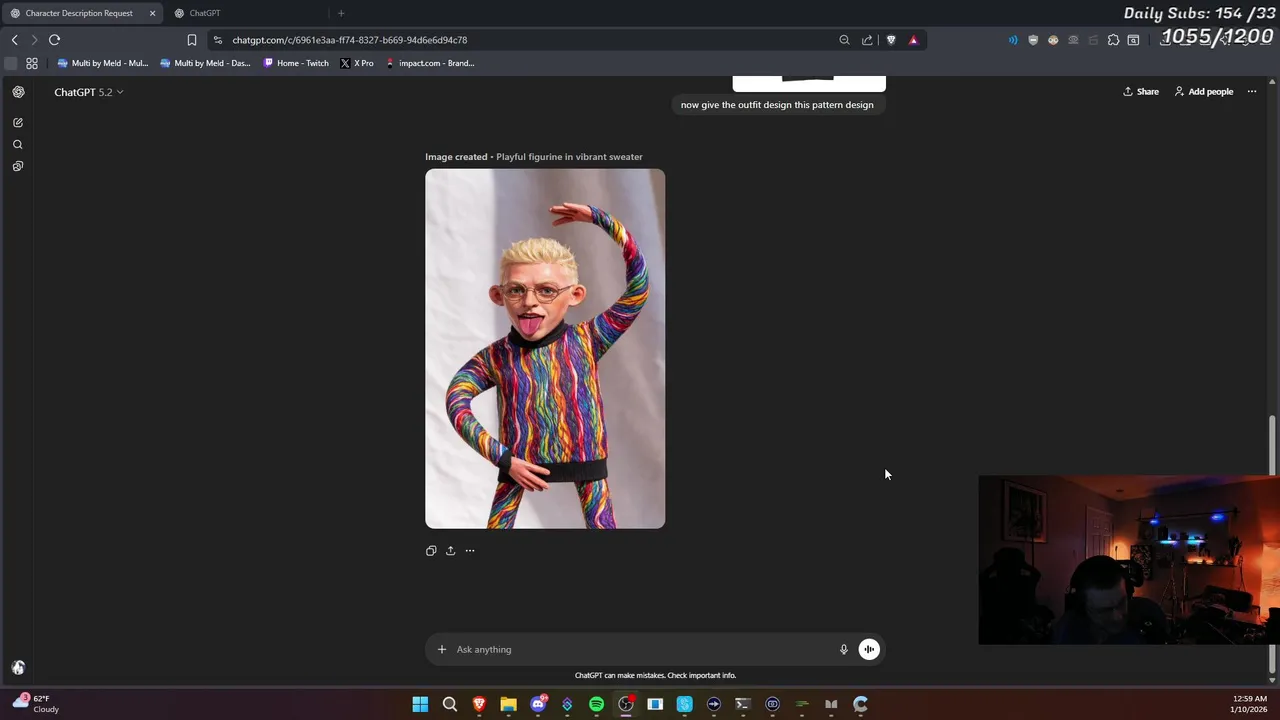1280x720 pixels.
Task: Click 'Playful figurine in vibrant sweater' caption
Action: click(x=569, y=157)
